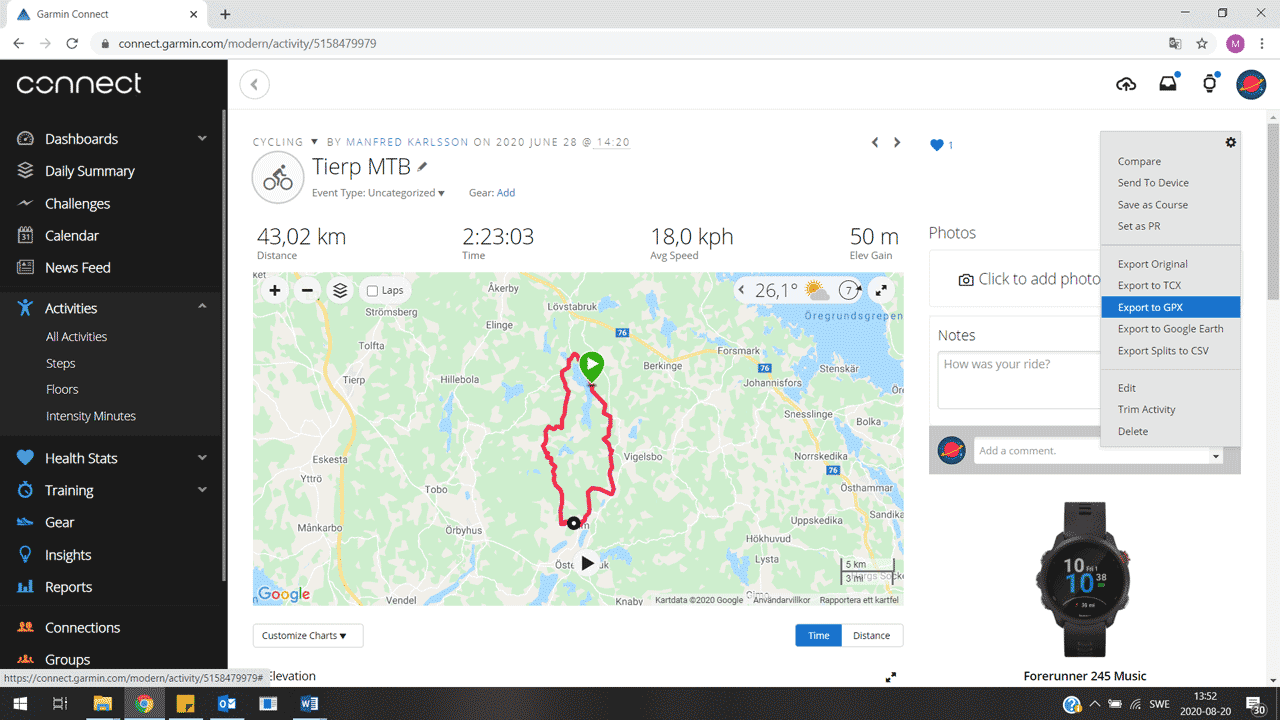Click the upload cloud icon in header
This screenshot has width=1280, height=720.
click(x=1126, y=85)
